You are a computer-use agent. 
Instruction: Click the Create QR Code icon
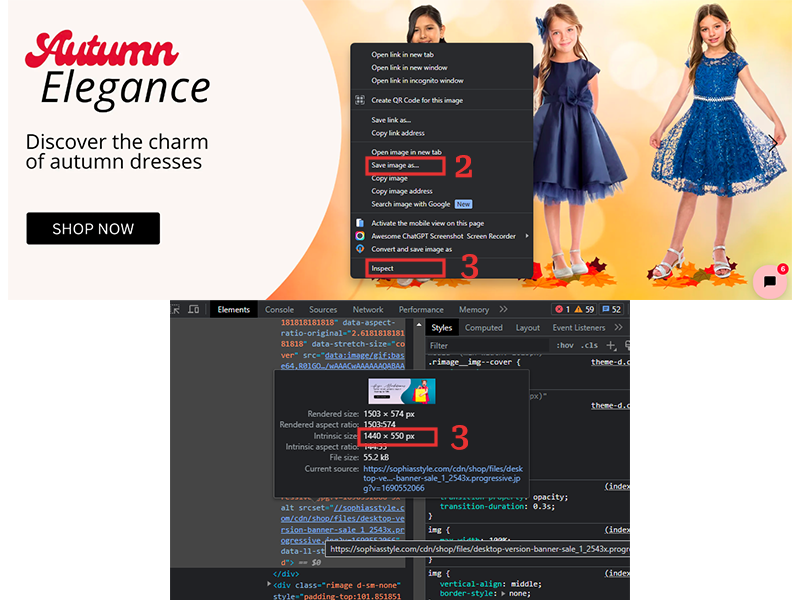[360, 100]
